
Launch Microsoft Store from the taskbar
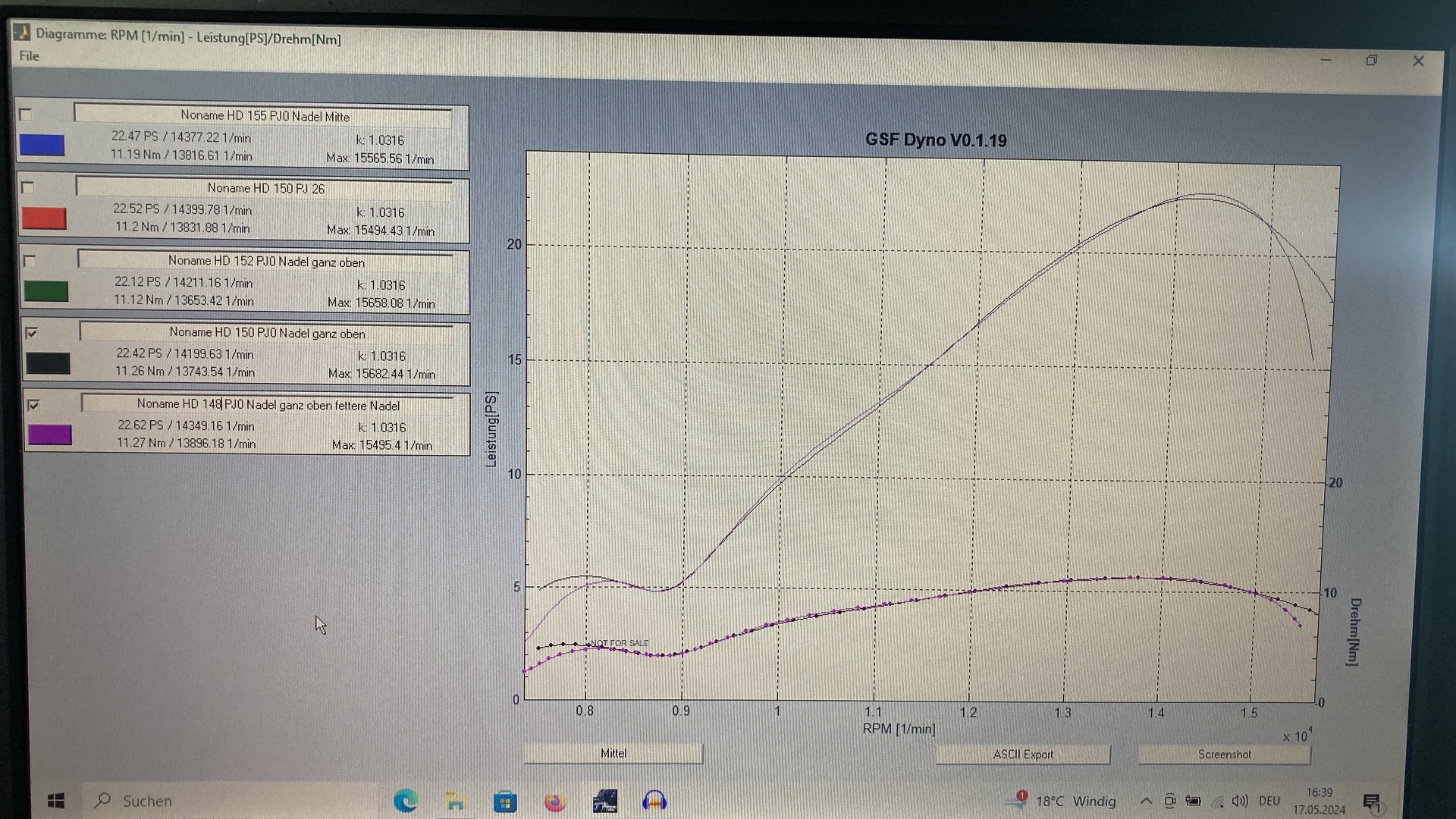point(505,802)
